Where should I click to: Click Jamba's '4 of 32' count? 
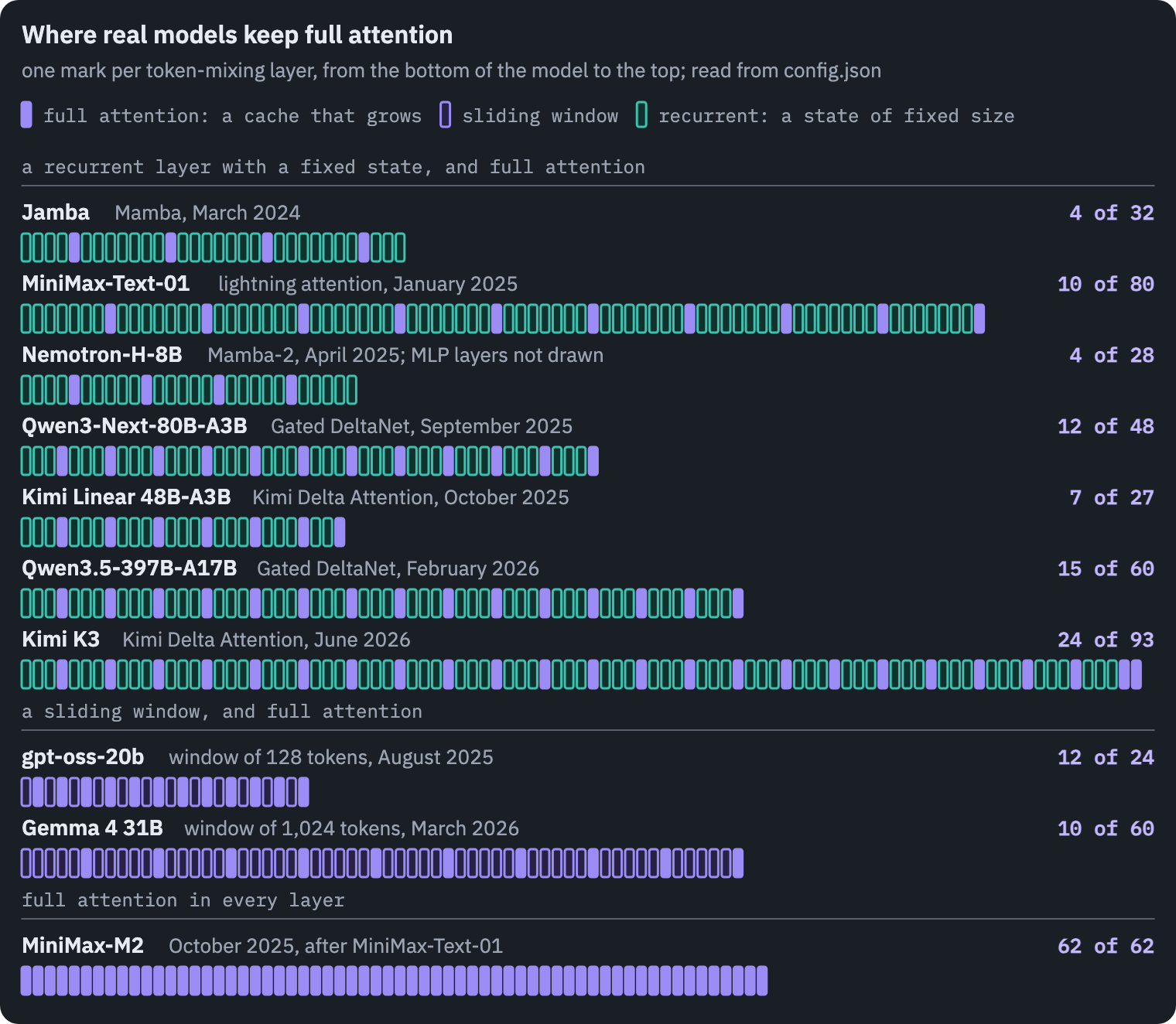coord(1112,213)
